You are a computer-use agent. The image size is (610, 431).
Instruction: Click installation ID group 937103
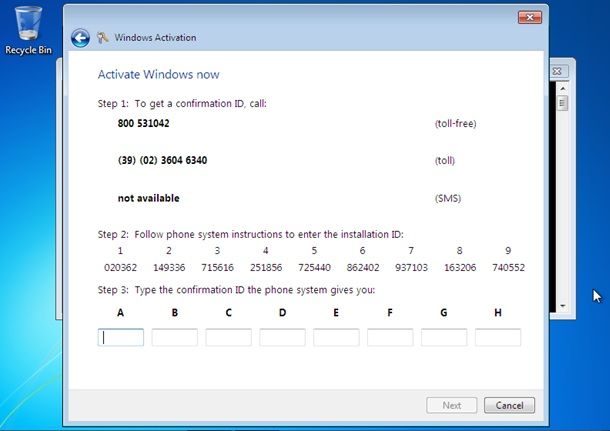click(x=411, y=268)
